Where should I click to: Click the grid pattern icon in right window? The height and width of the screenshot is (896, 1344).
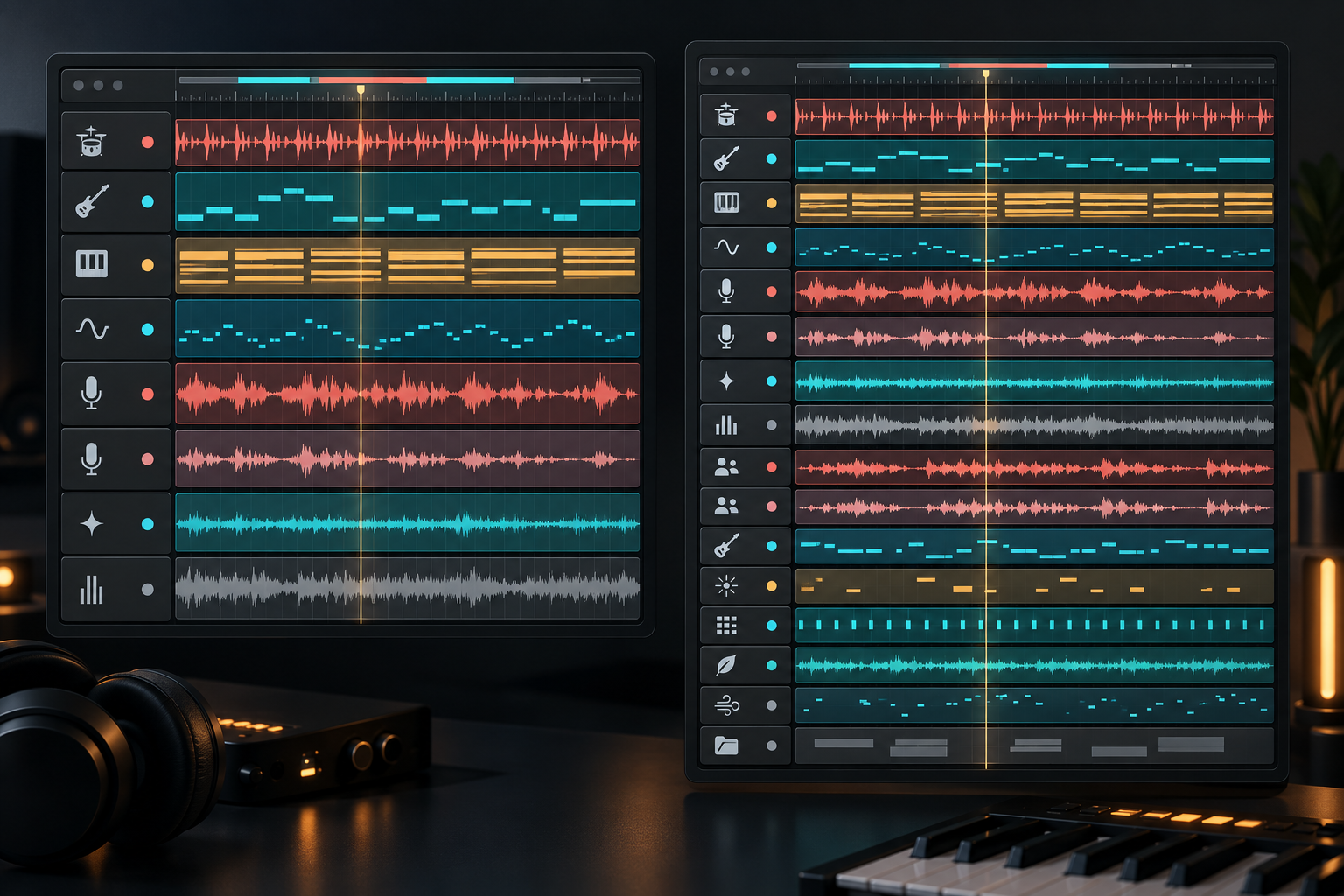tap(726, 625)
